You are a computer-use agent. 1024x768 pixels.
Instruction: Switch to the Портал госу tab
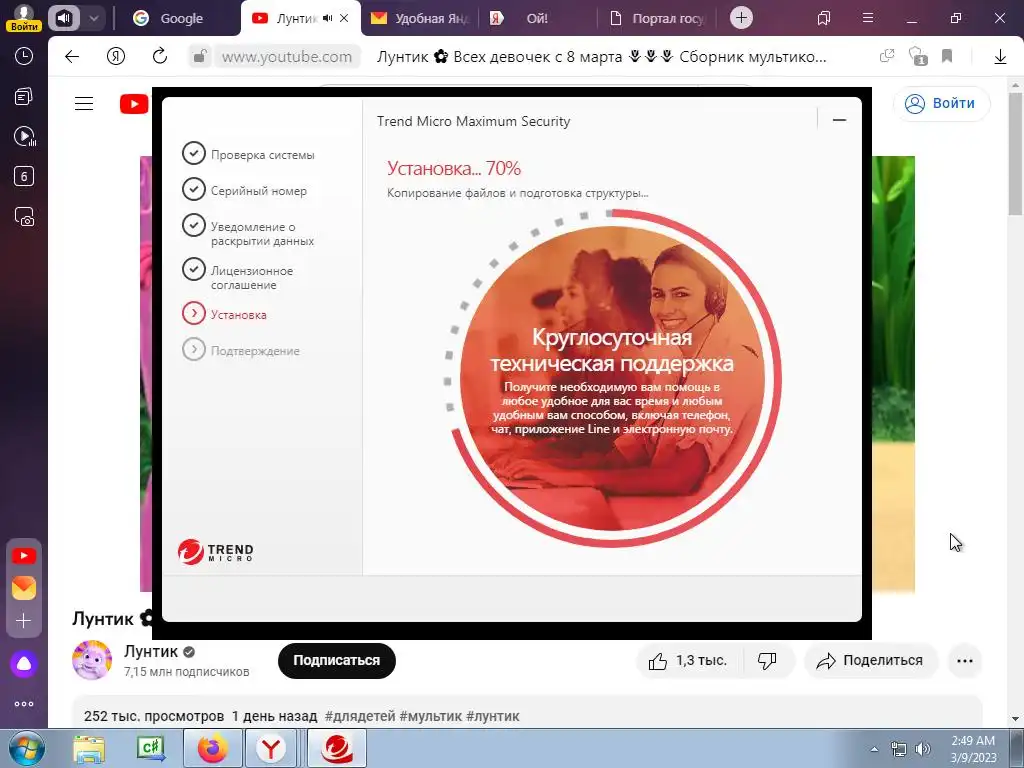click(x=656, y=18)
